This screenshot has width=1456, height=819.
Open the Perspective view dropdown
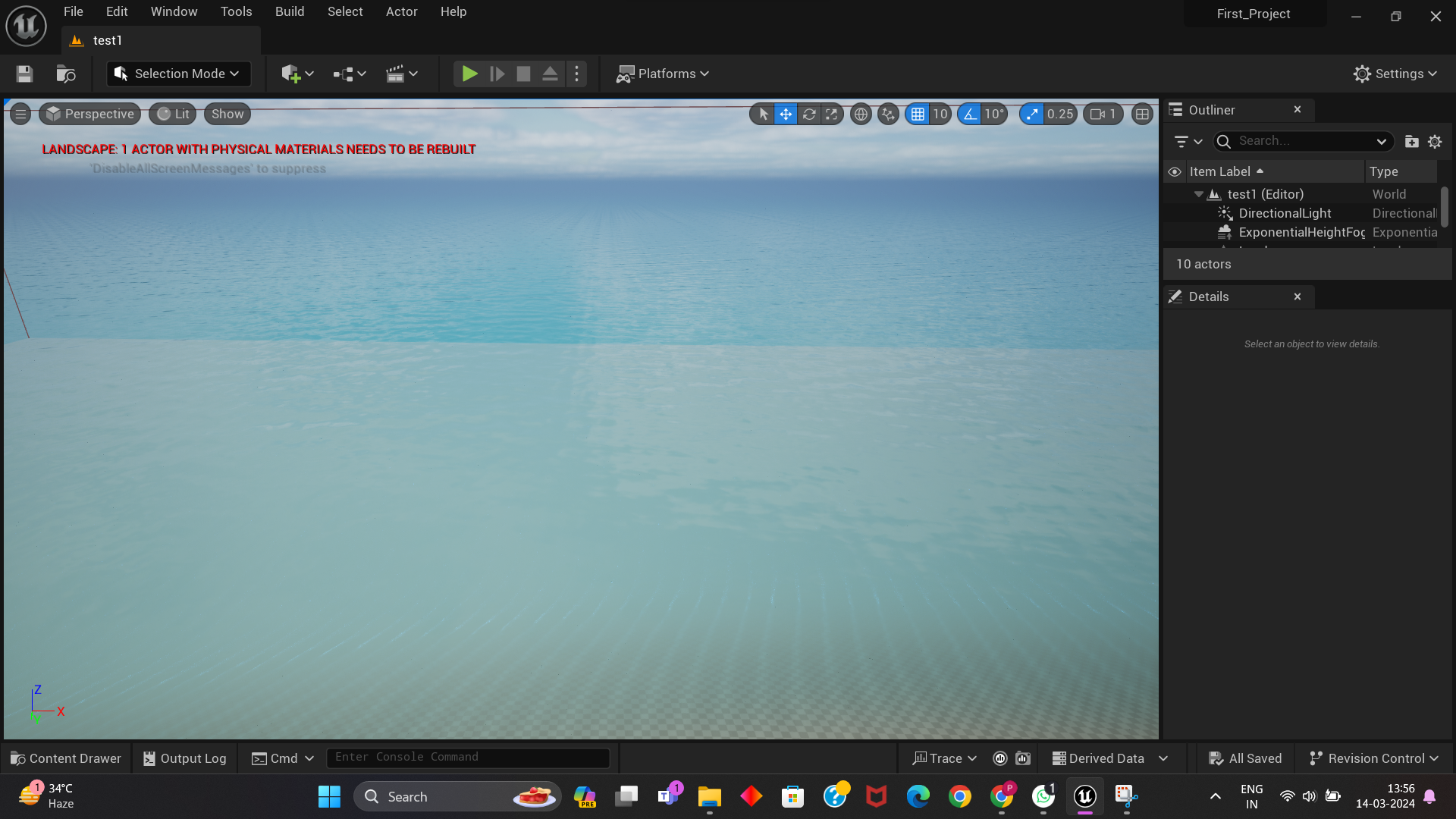pyautogui.click(x=89, y=114)
